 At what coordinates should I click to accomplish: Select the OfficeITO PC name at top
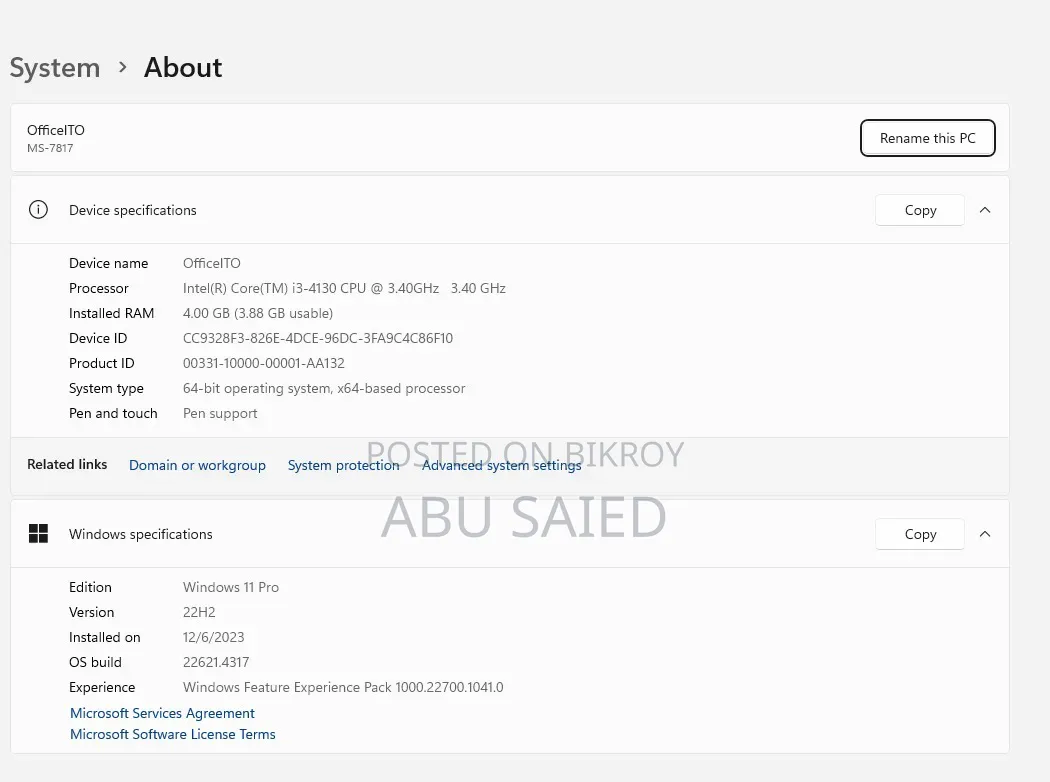click(x=56, y=130)
